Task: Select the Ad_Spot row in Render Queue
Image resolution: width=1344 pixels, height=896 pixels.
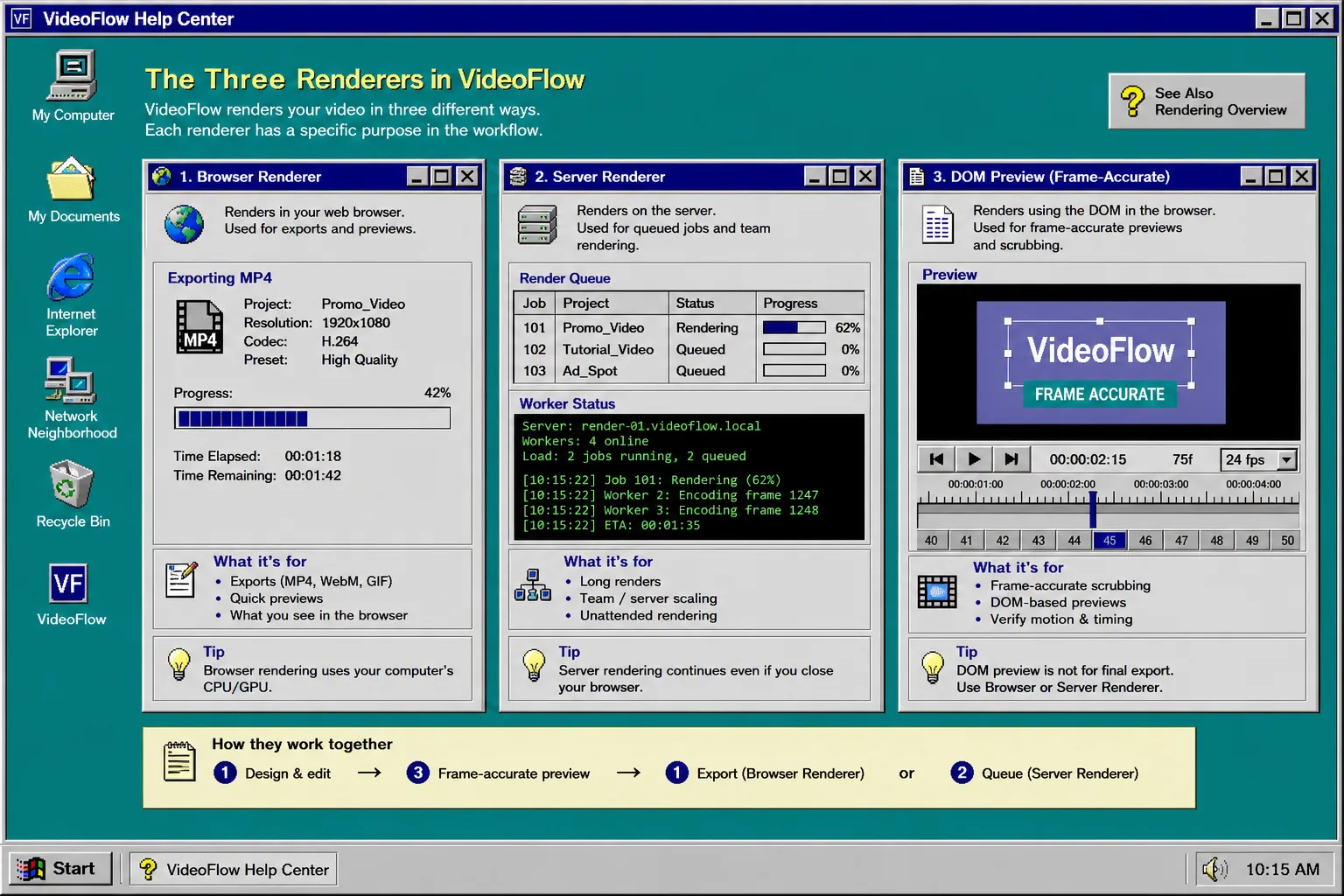Action: coord(689,370)
